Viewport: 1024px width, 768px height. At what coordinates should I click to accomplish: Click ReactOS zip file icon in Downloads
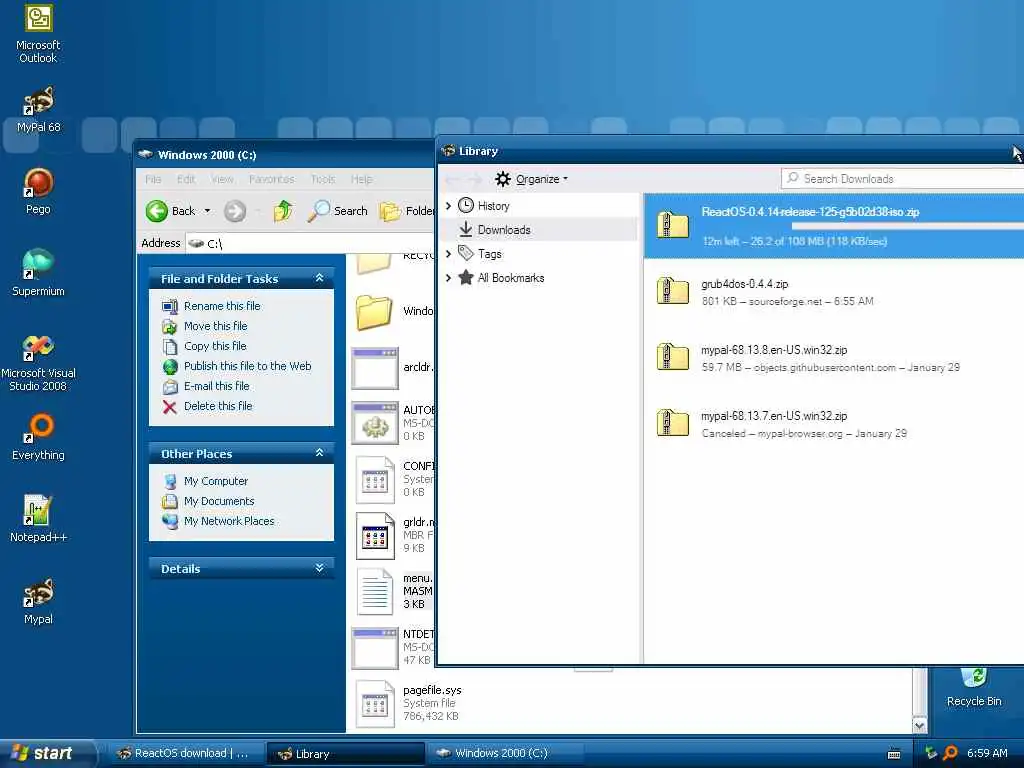pos(673,225)
